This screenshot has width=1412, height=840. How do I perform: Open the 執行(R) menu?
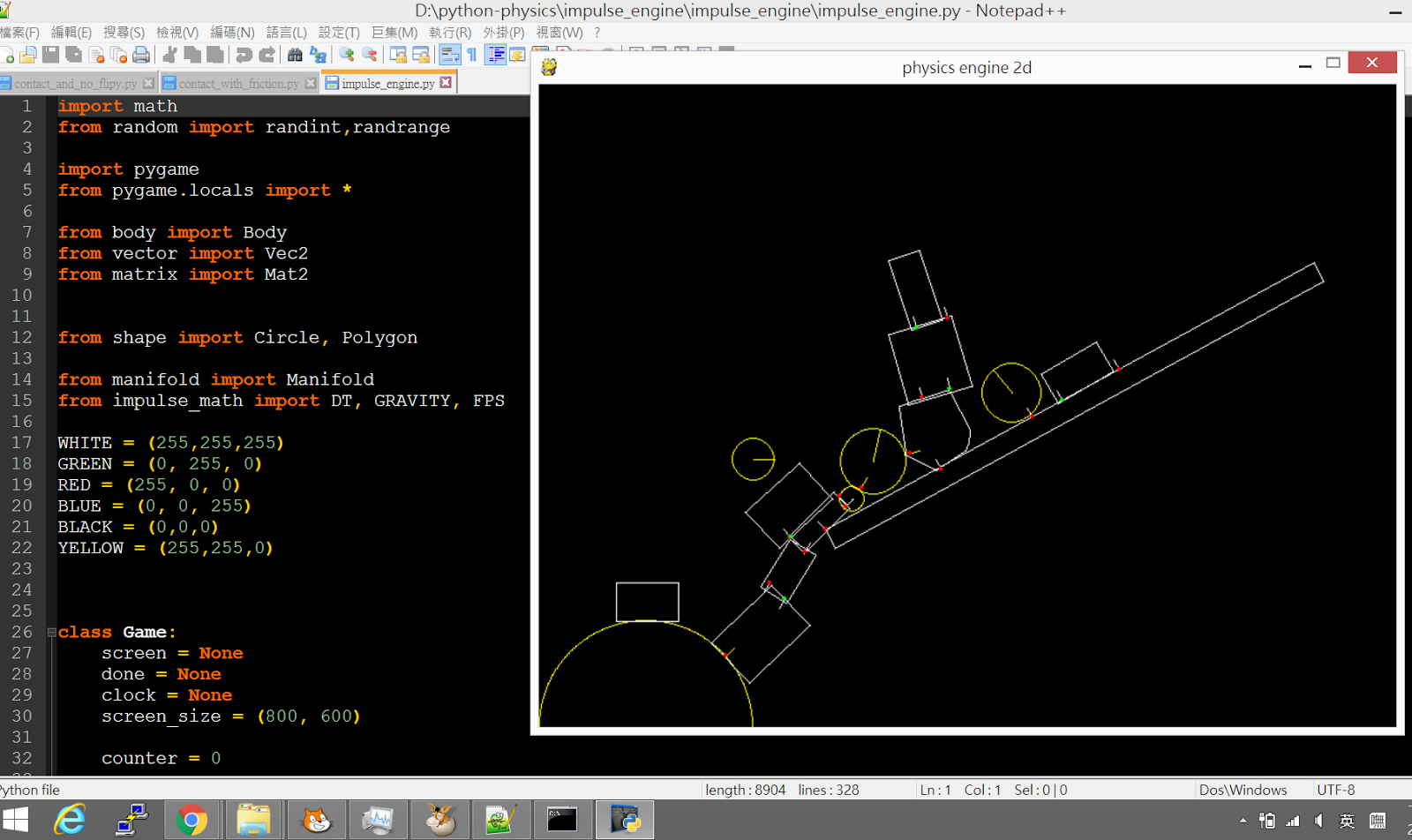click(x=450, y=33)
